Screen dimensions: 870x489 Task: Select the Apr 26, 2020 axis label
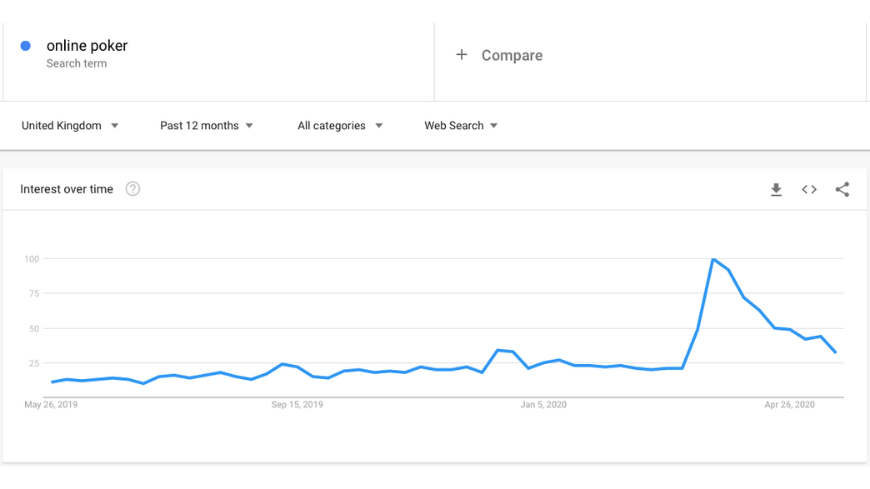click(790, 404)
